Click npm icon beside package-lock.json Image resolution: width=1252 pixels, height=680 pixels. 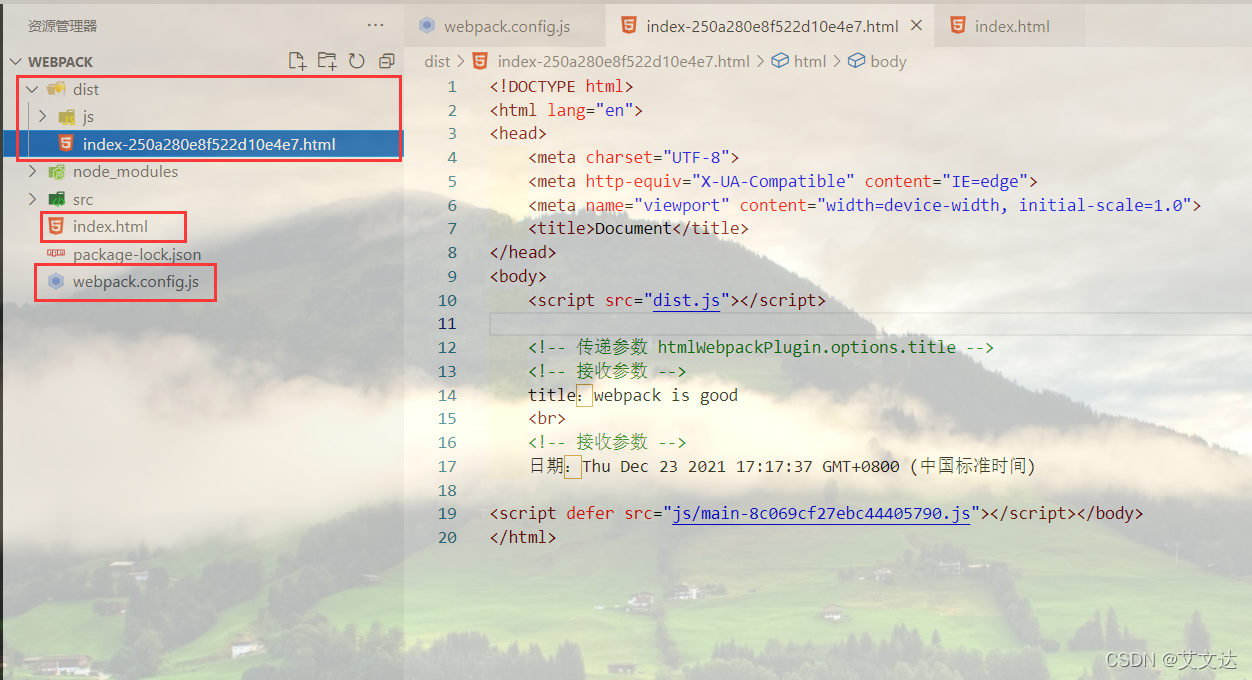pos(56,254)
